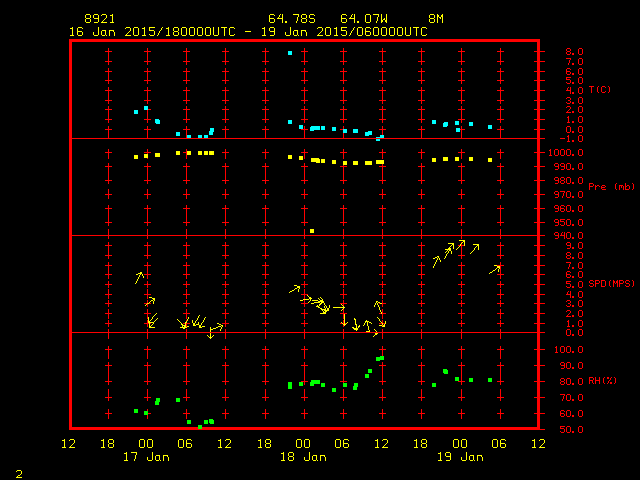Click the 17 Jan date label

pyautogui.click(x=145, y=457)
